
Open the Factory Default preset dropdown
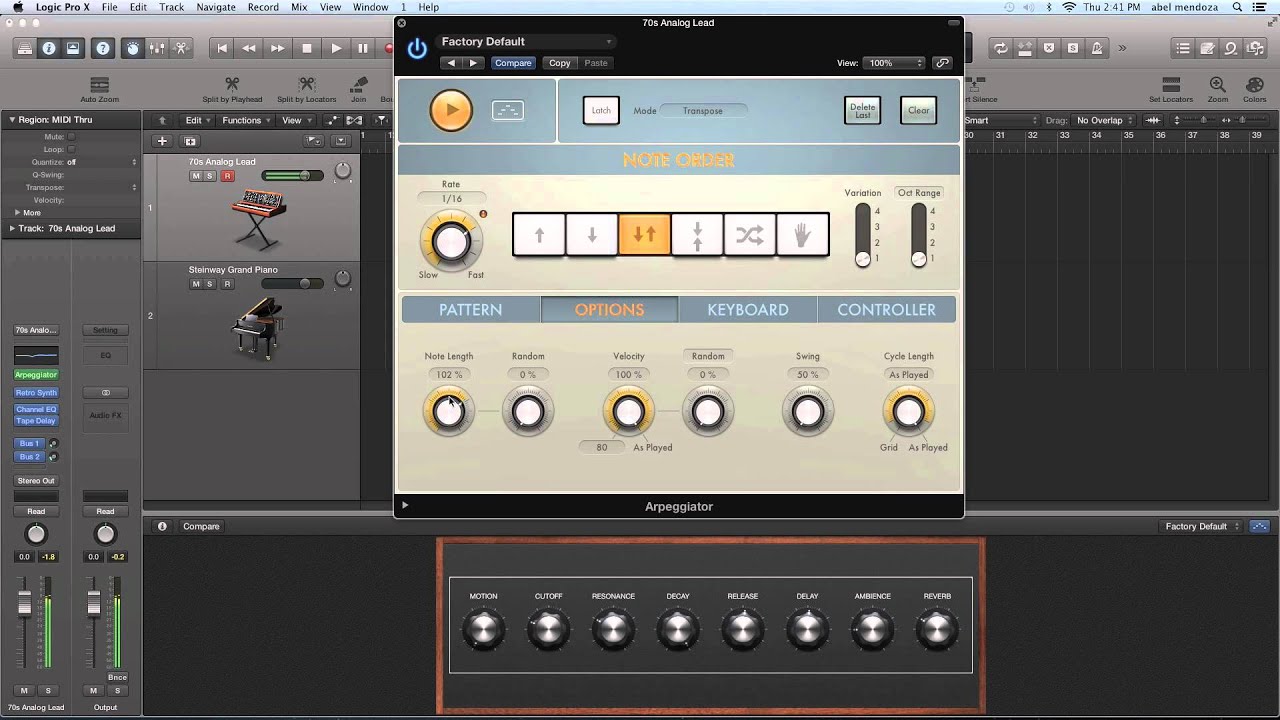click(x=527, y=42)
